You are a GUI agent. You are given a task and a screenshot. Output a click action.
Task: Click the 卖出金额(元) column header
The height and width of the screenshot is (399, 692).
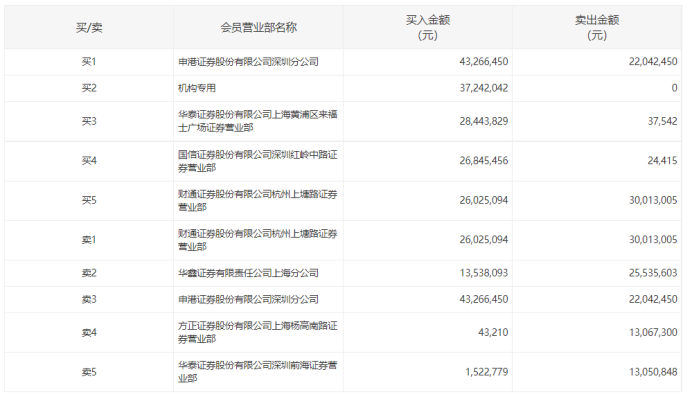(x=597, y=27)
